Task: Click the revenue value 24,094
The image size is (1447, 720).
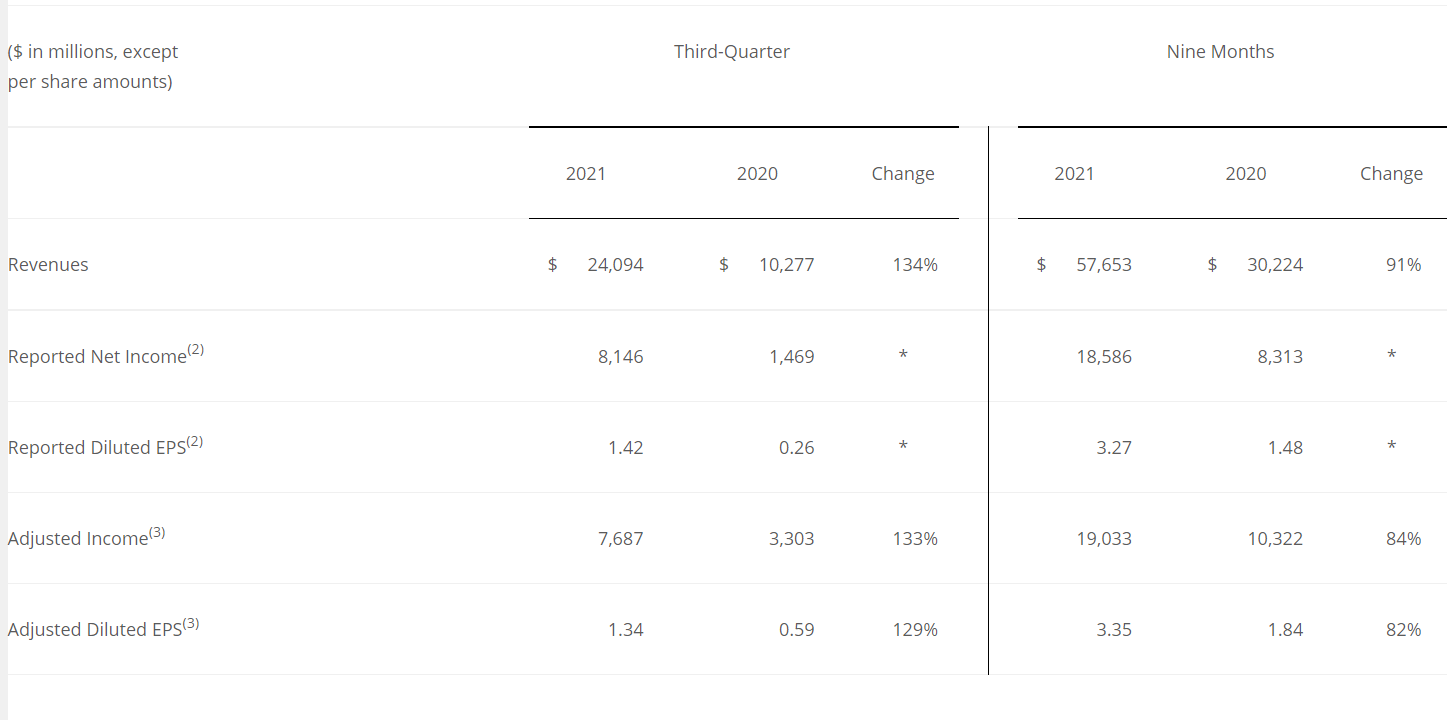Action: tap(615, 265)
